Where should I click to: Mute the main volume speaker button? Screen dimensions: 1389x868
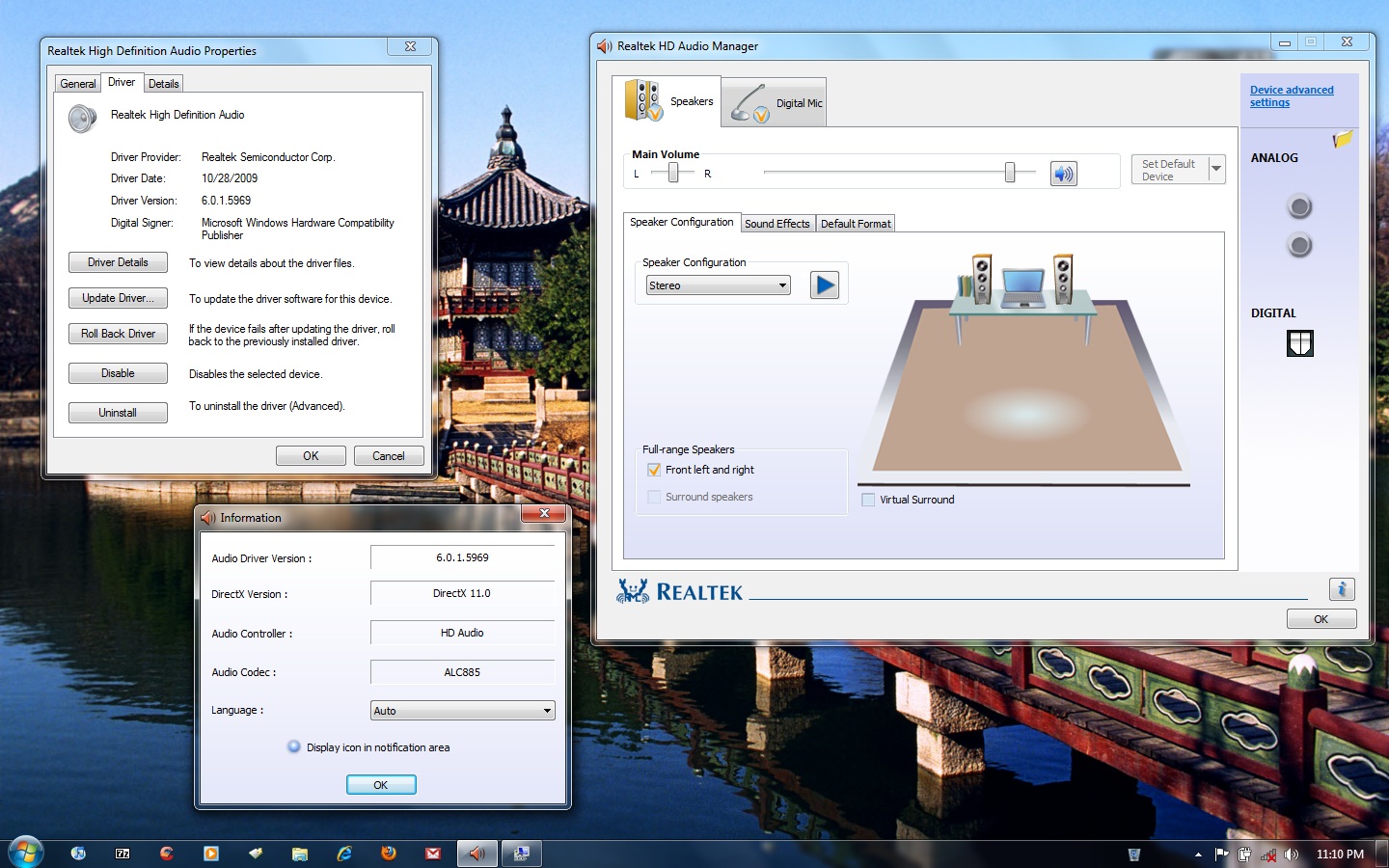(x=1063, y=174)
